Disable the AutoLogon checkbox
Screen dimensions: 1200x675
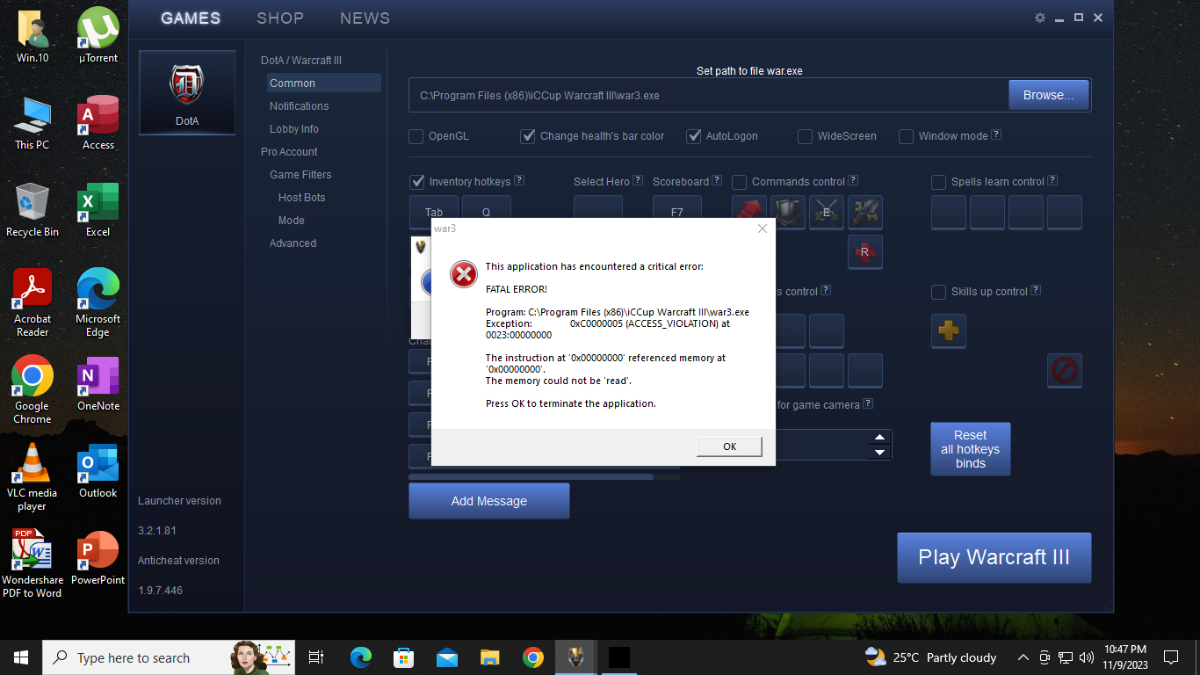click(694, 136)
